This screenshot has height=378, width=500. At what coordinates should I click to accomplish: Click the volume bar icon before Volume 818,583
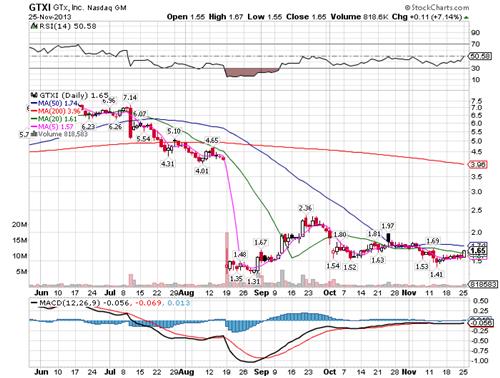tap(34, 134)
